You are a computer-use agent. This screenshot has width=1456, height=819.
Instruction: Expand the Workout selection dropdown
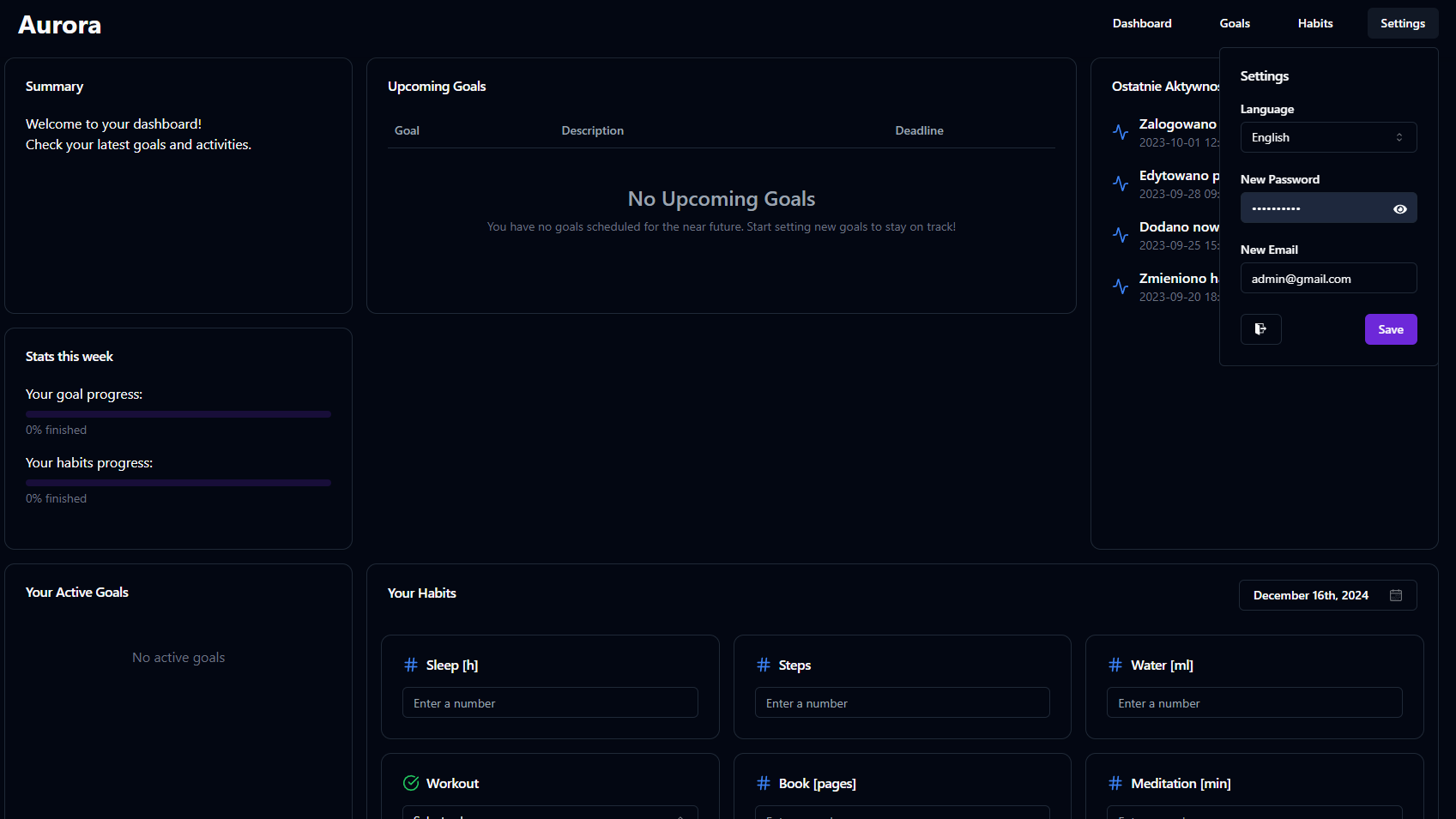tap(550, 814)
